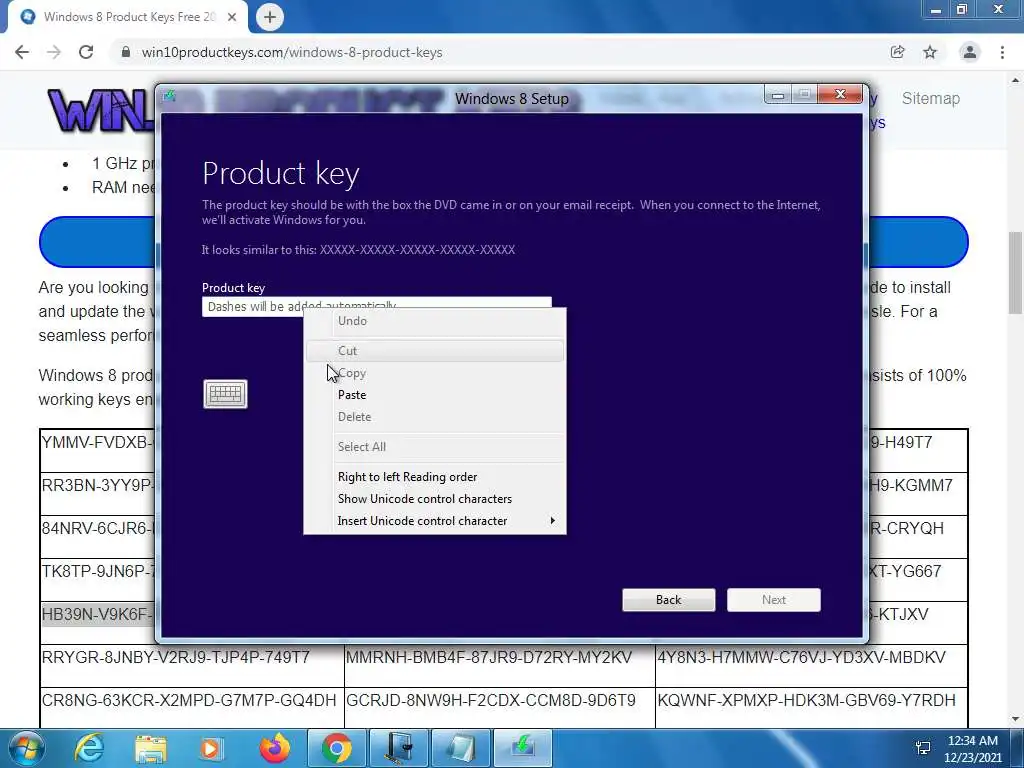The height and width of the screenshot is (768, 1024).
Task: Open the computer-tool app in taskbar
Action: [398, 748]
